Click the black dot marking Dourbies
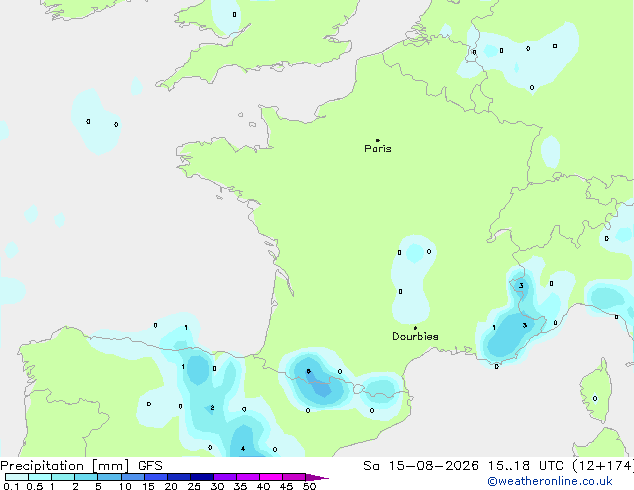Screen dimensions: 634x490 415,328
